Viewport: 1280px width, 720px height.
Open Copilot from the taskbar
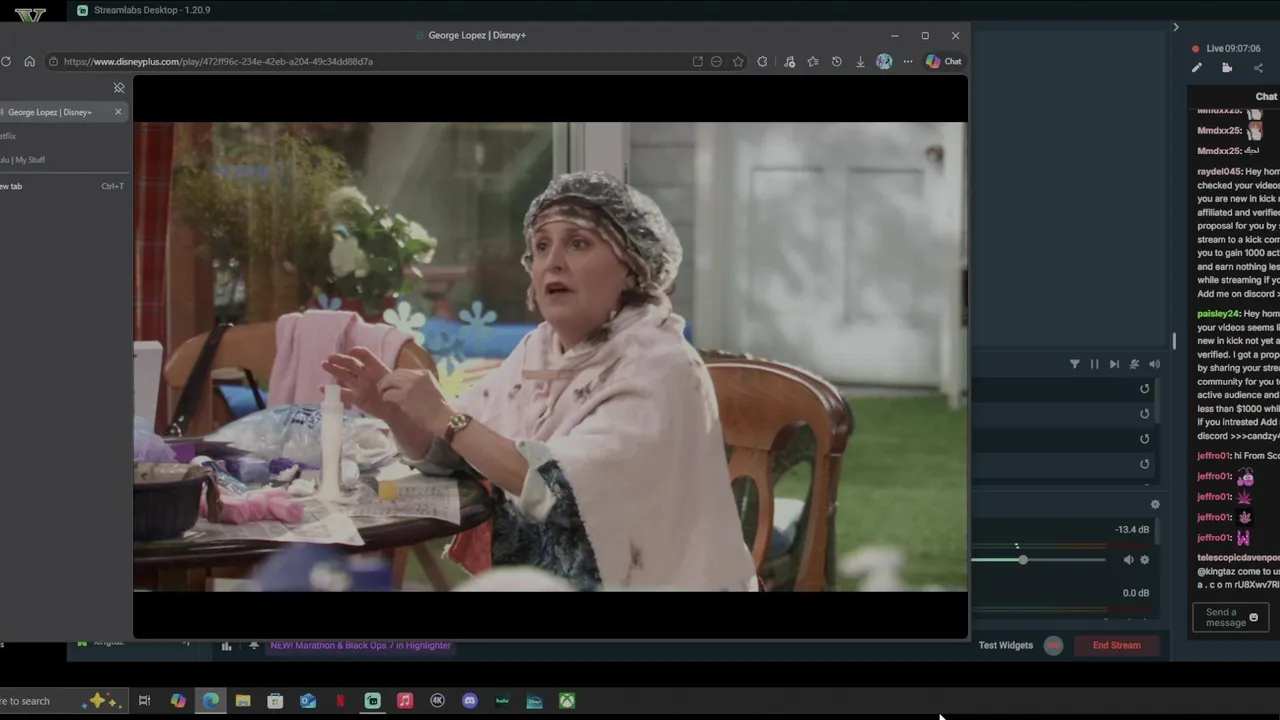pos(178,701)
